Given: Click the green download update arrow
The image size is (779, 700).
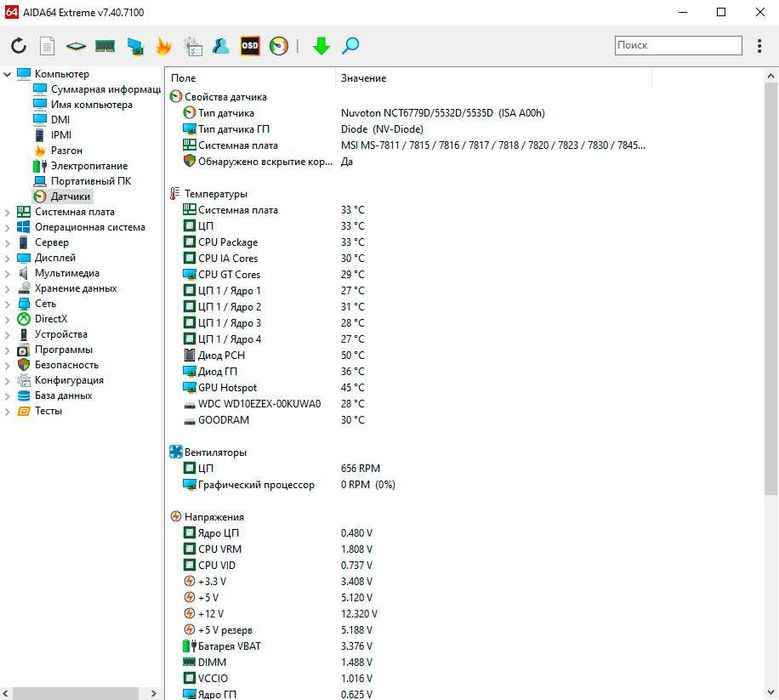Looking at the screenshot, I should [x=321, y=46].
